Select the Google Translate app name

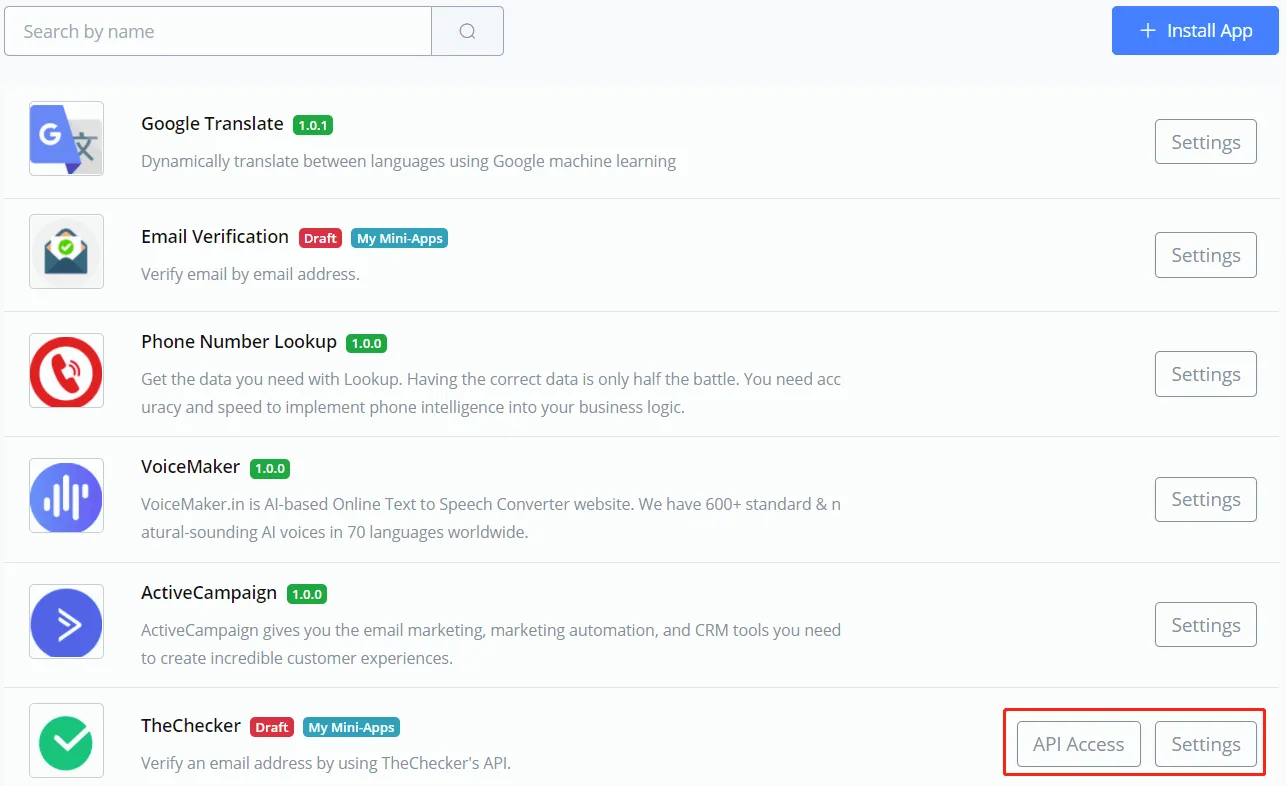(x=212, y=124)
